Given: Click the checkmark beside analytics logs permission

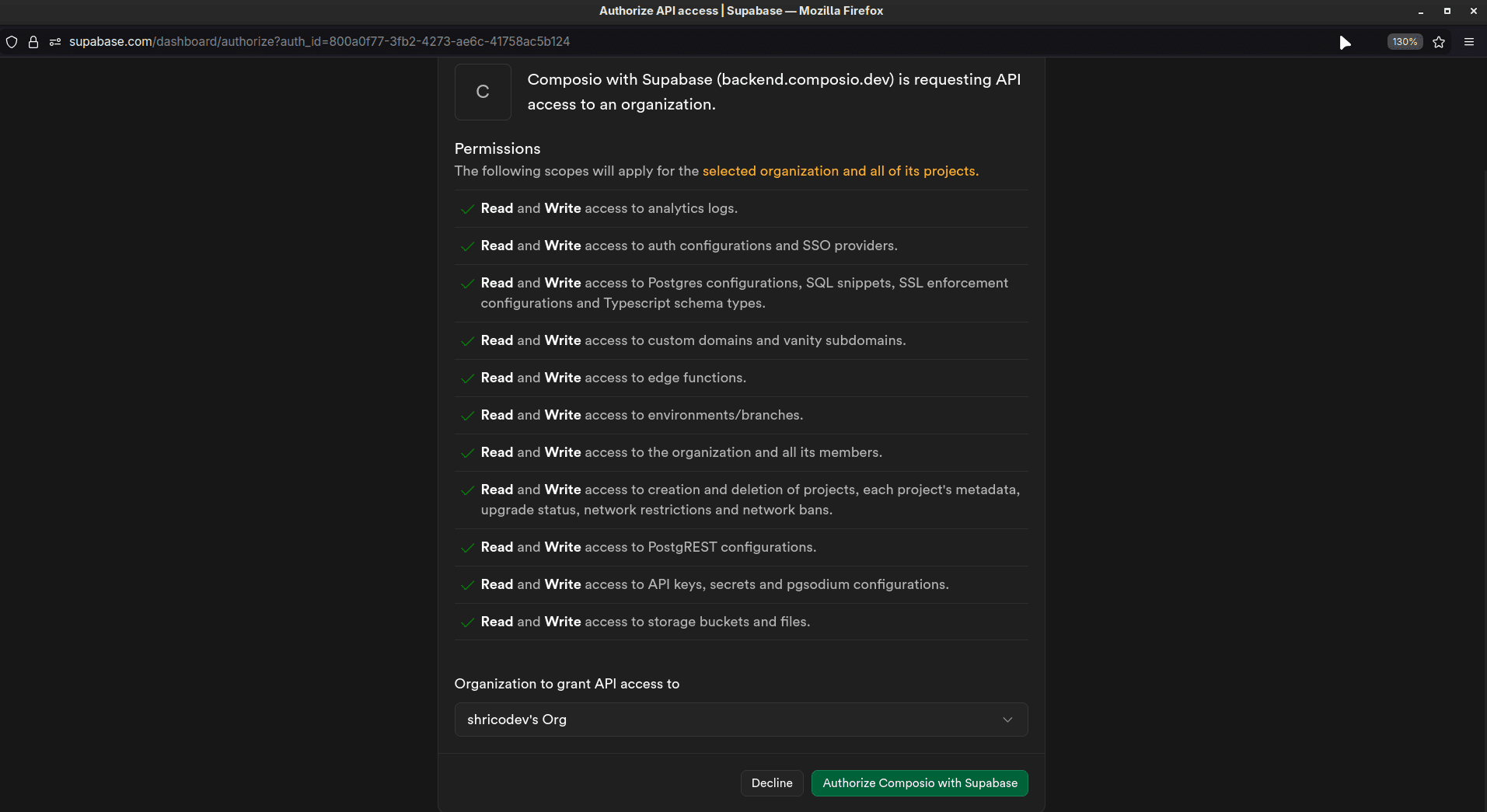Looking at the screenshot, I should tap(467, 209).
